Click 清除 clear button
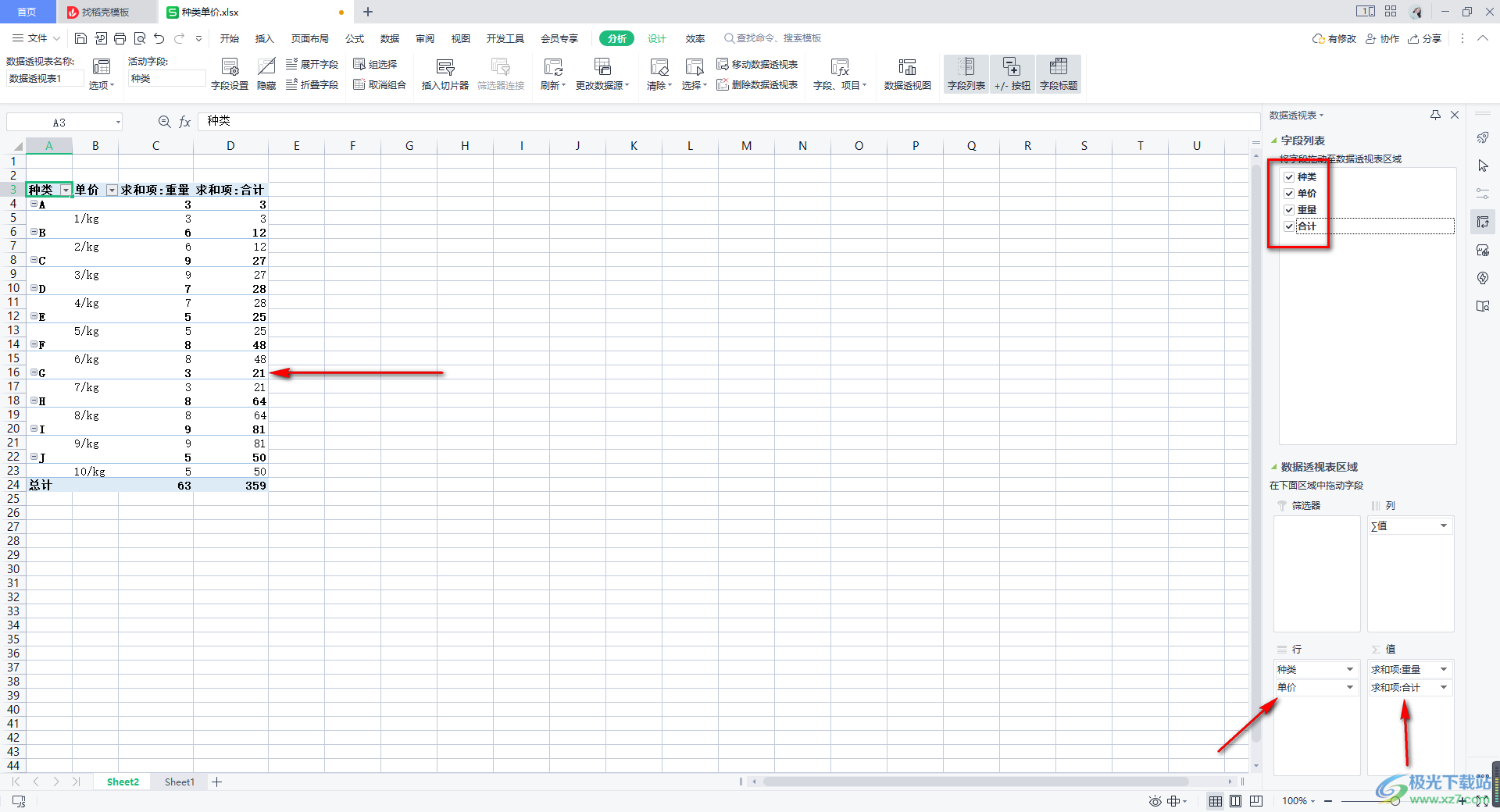 659,74
